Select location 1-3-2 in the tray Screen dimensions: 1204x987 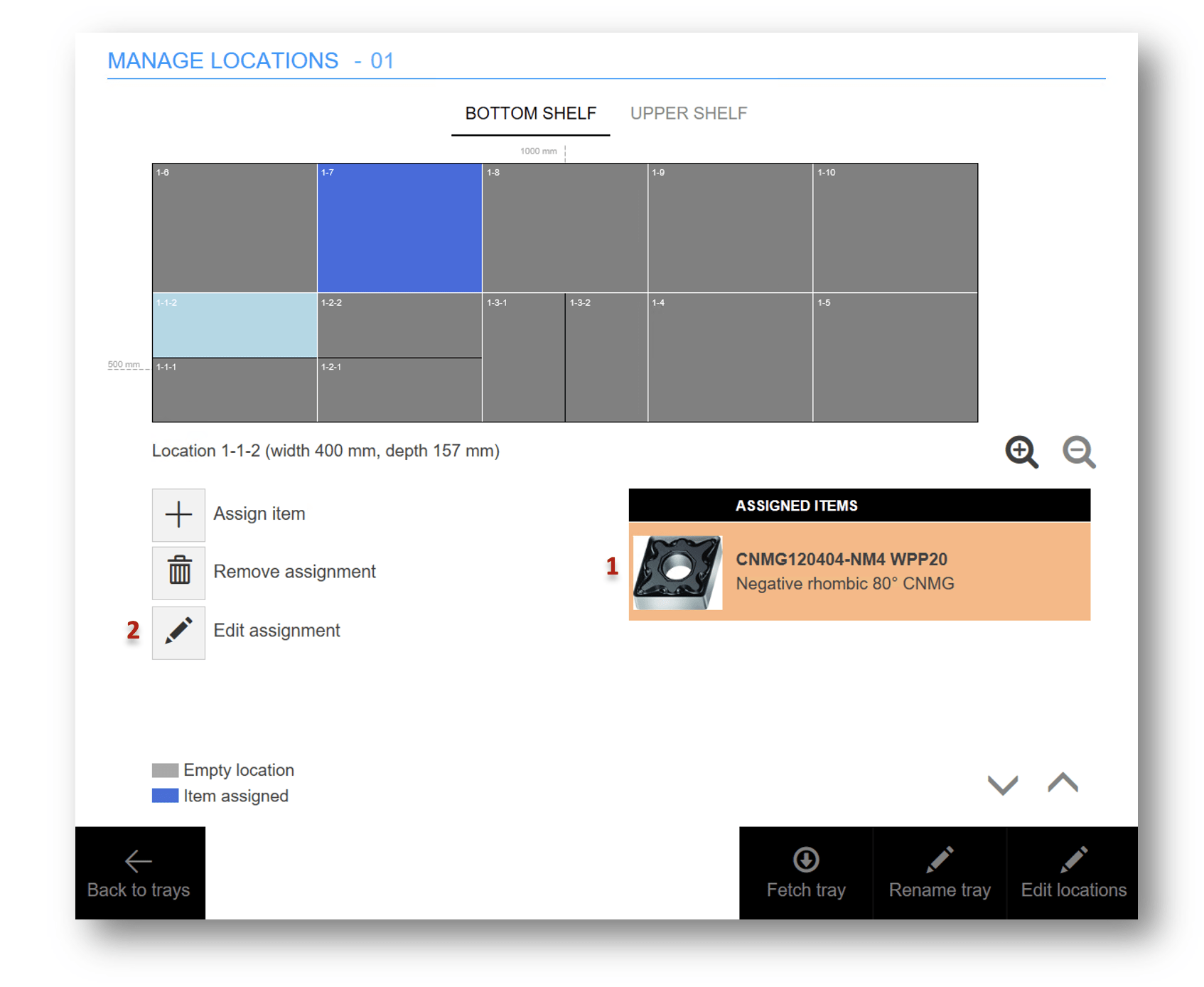click(x=606, y=358)
